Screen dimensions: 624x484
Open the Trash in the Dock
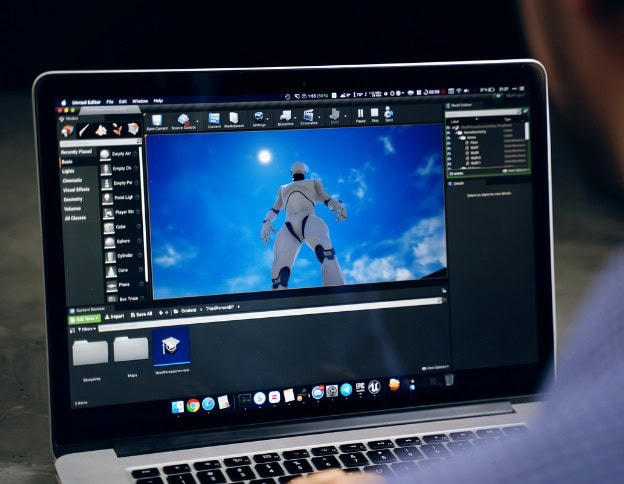pyautogui.click(x=449, y=379)
